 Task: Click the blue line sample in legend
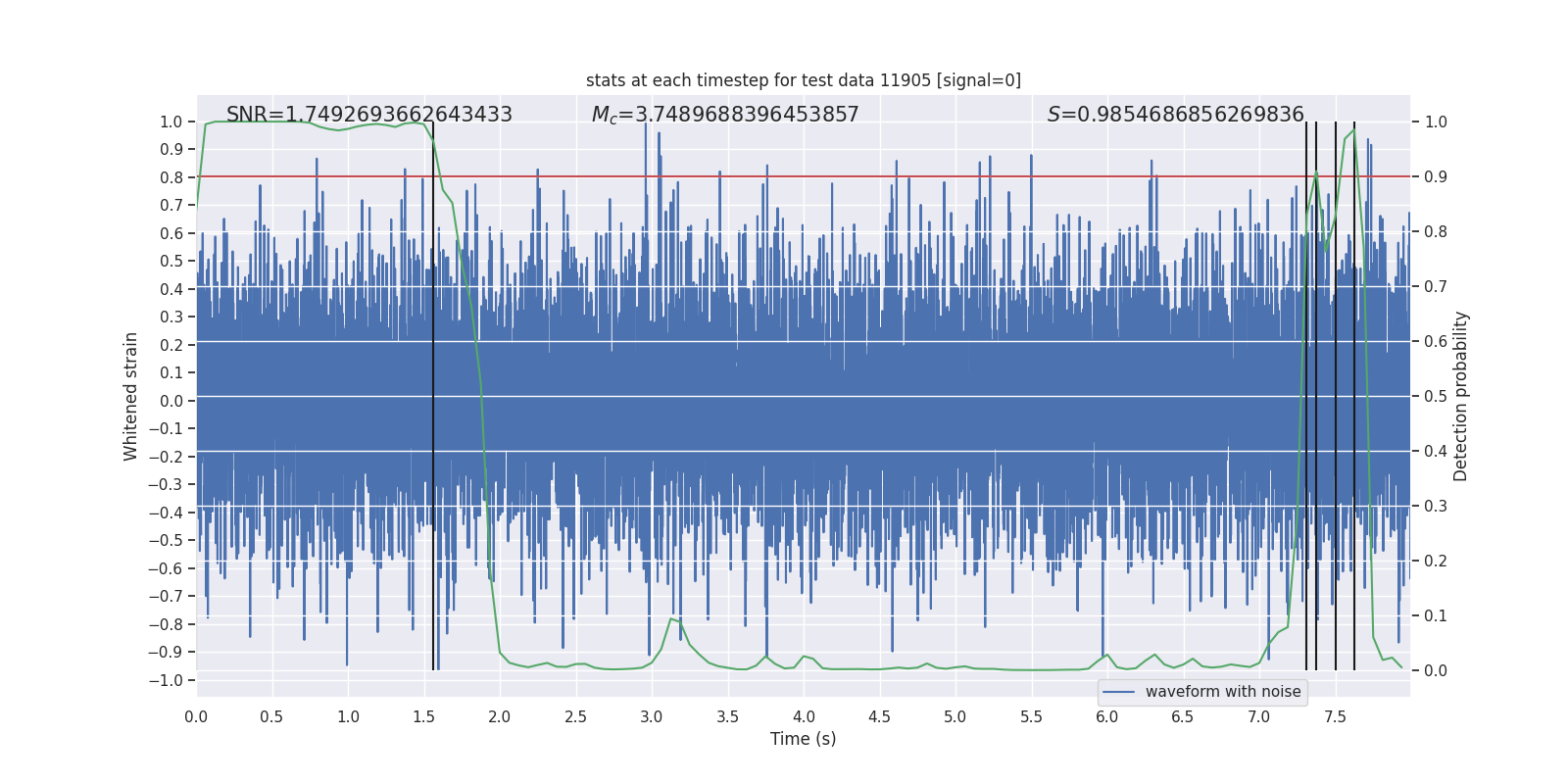(x=1119, y=692)
